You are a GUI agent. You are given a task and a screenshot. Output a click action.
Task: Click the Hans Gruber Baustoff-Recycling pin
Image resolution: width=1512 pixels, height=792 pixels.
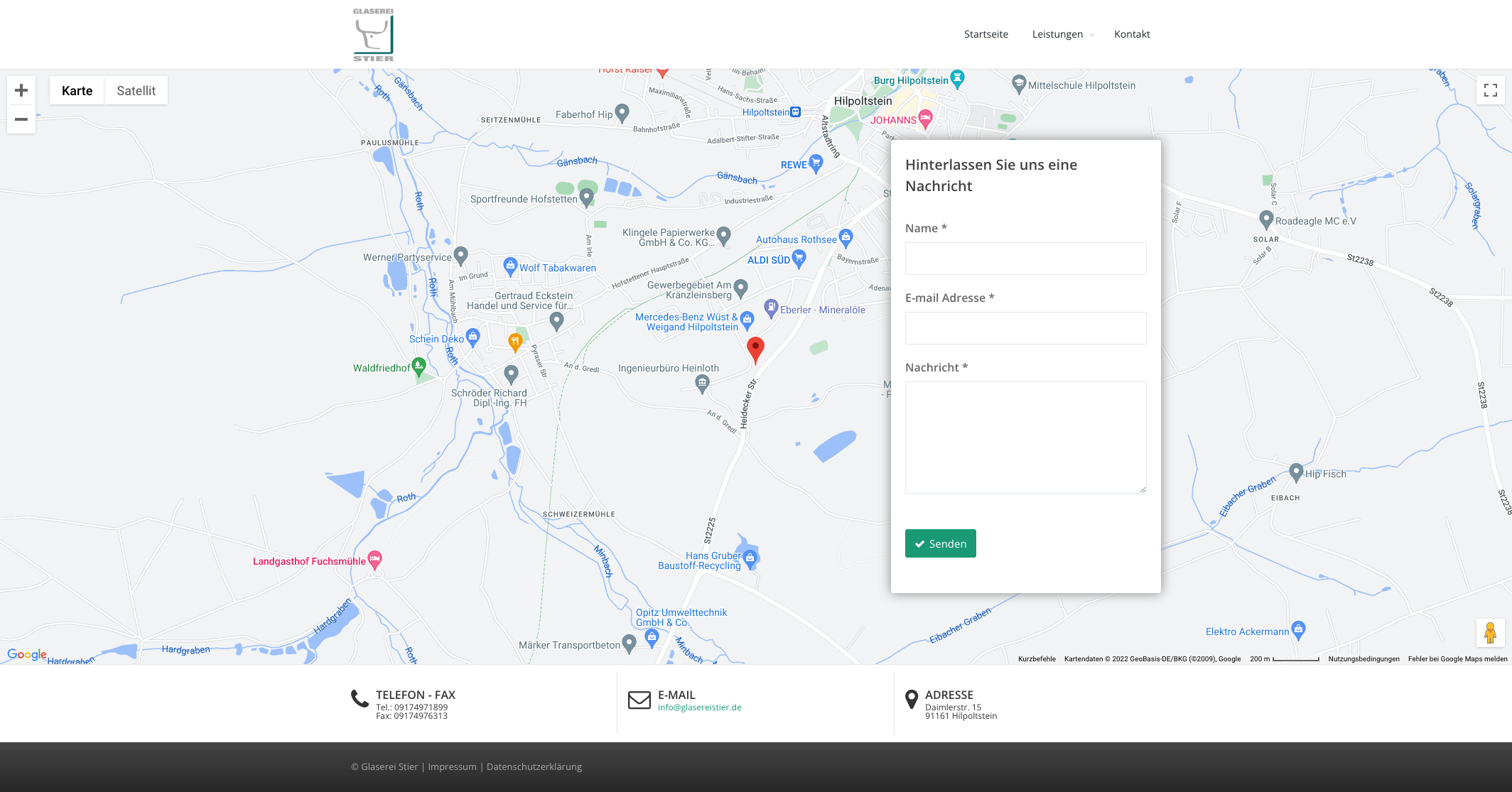(750, 559)
